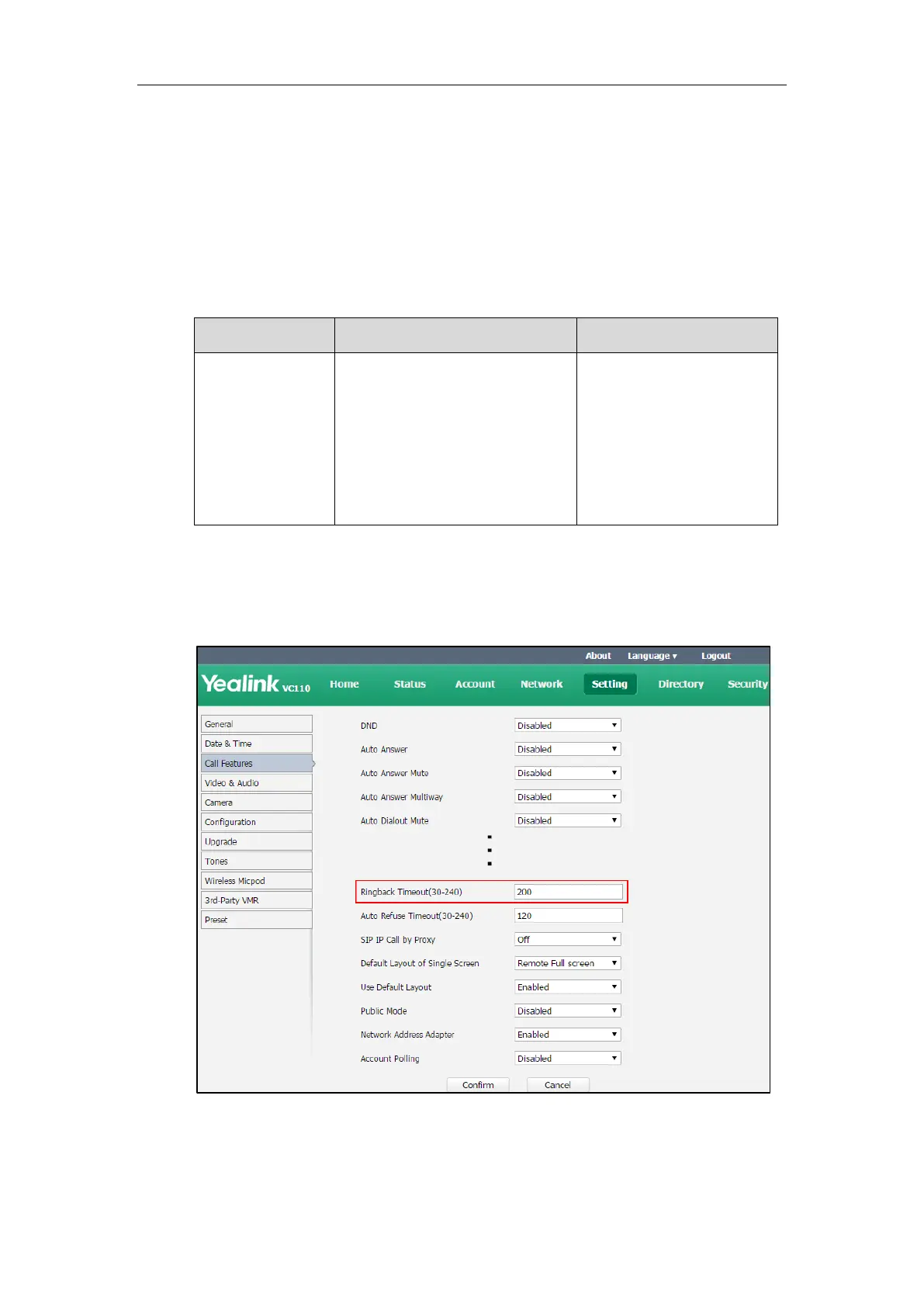Click the Account Polling label
The height and width of the screenshot is (1307, 924).
(x=389, y=1059)
